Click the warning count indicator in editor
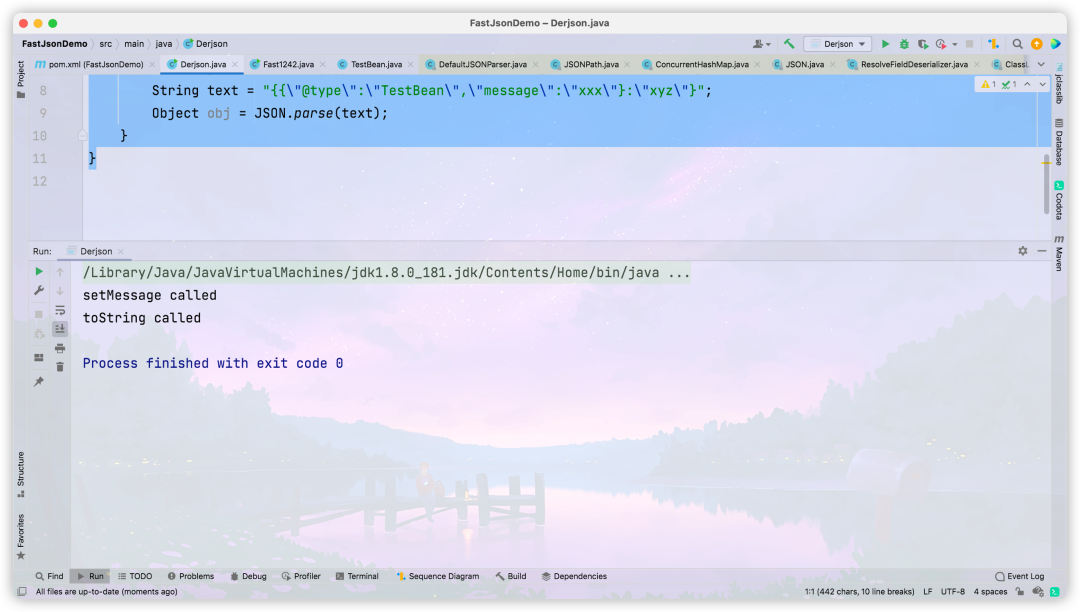1080x612 pixels. (988, 84)
